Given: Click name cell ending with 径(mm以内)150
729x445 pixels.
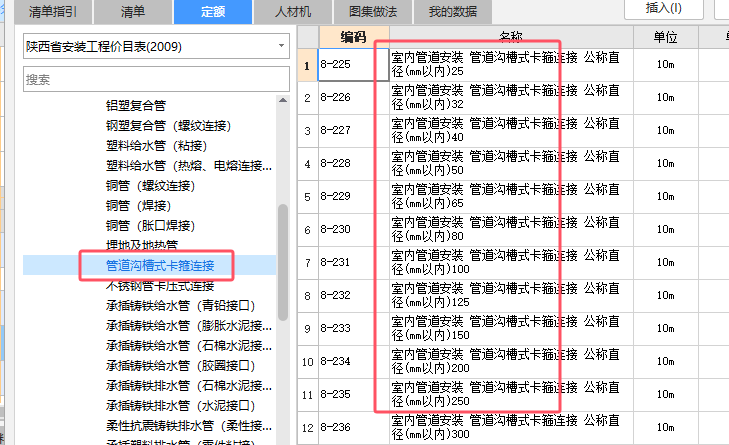Looking at the screenshot, I should (511, 329).
